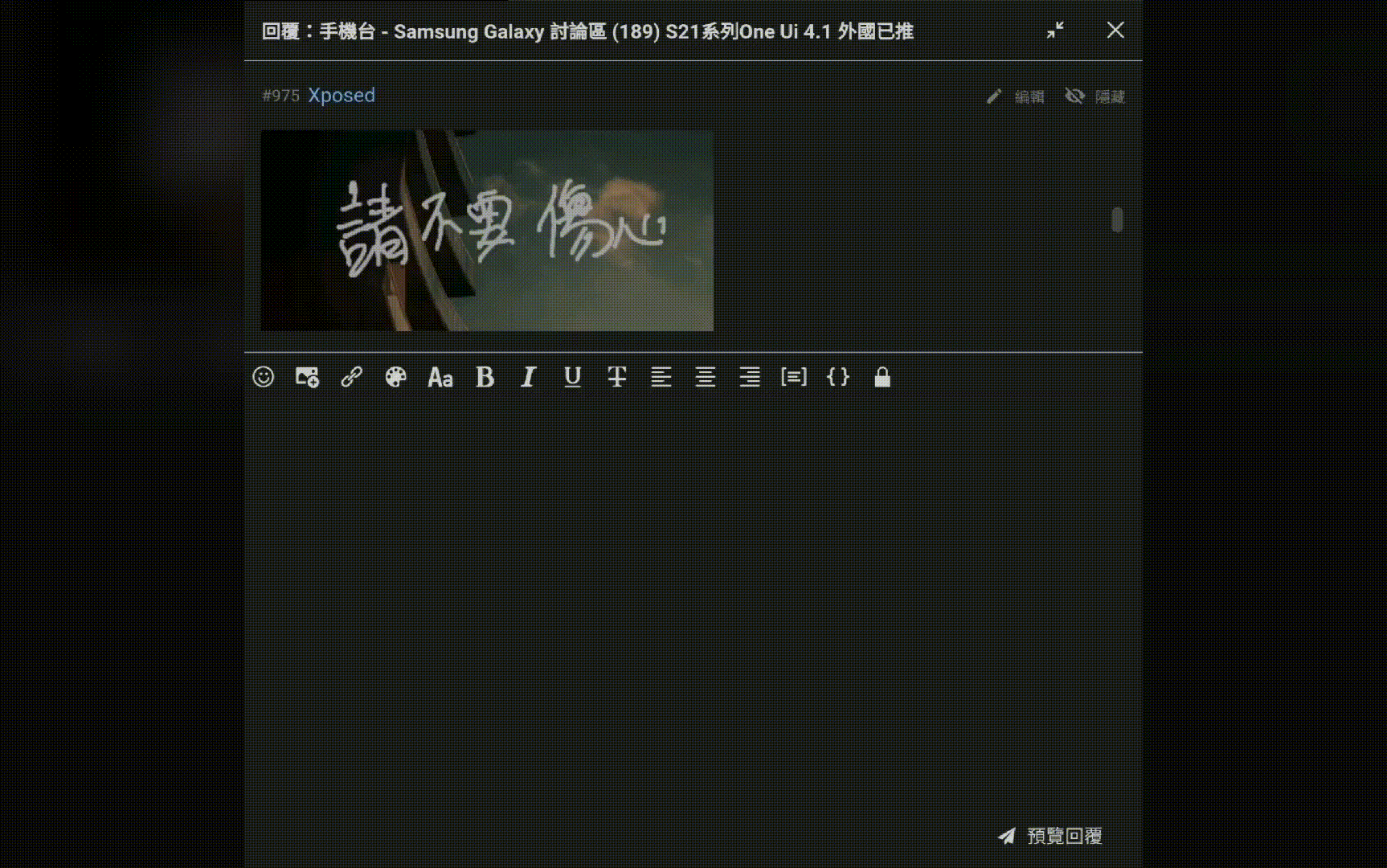Insert a quote block

pos(794,377)
